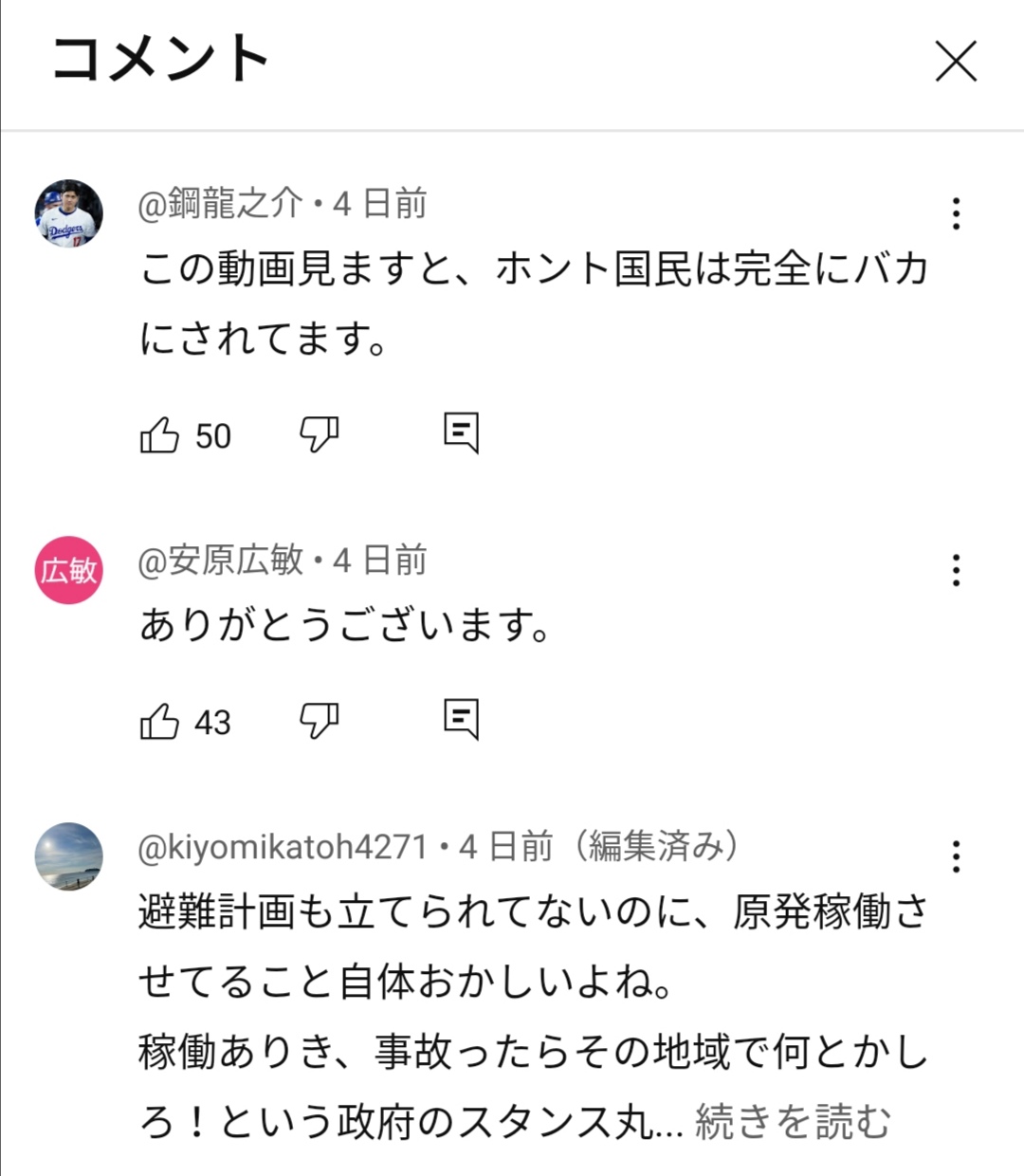Dislike the comment by @鋼龍之介
This screenshot has width=1024, height=1176.
(320, 434)
